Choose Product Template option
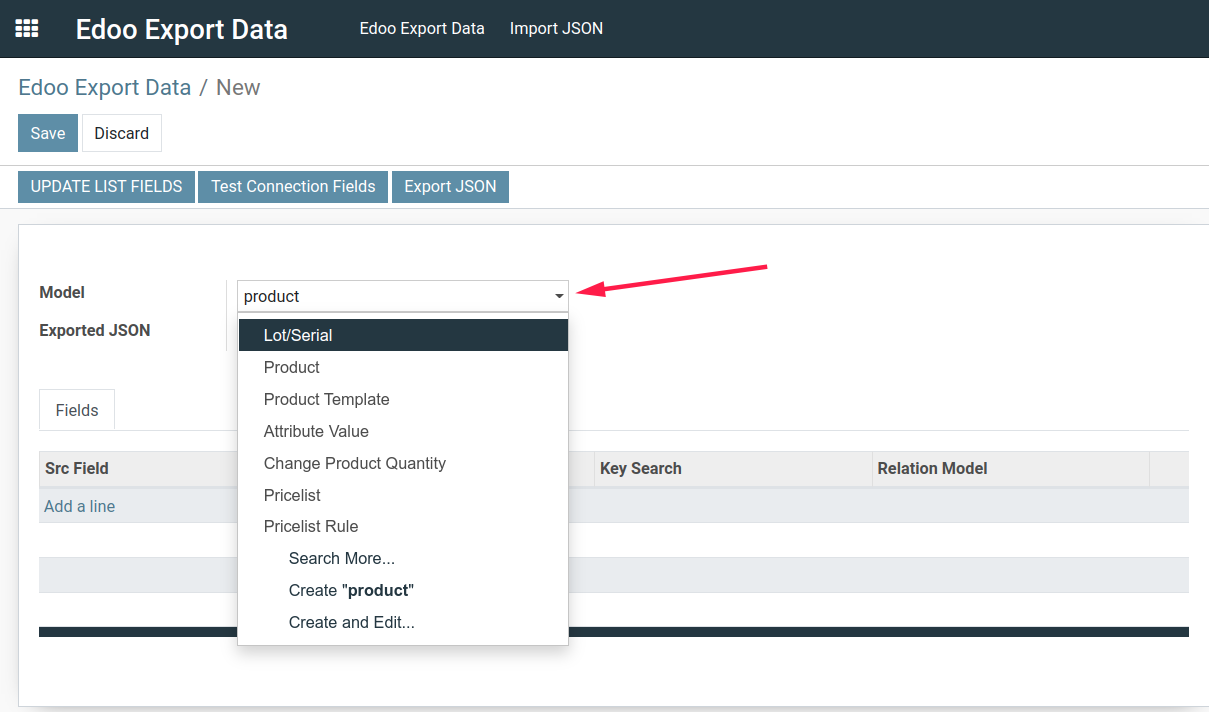Screen dimensions: 1209x712 point(403,399)
